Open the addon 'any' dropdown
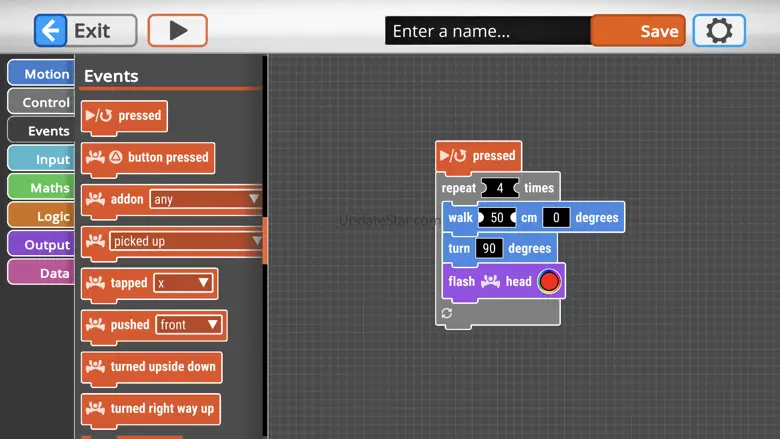 (x=204, y=199)
